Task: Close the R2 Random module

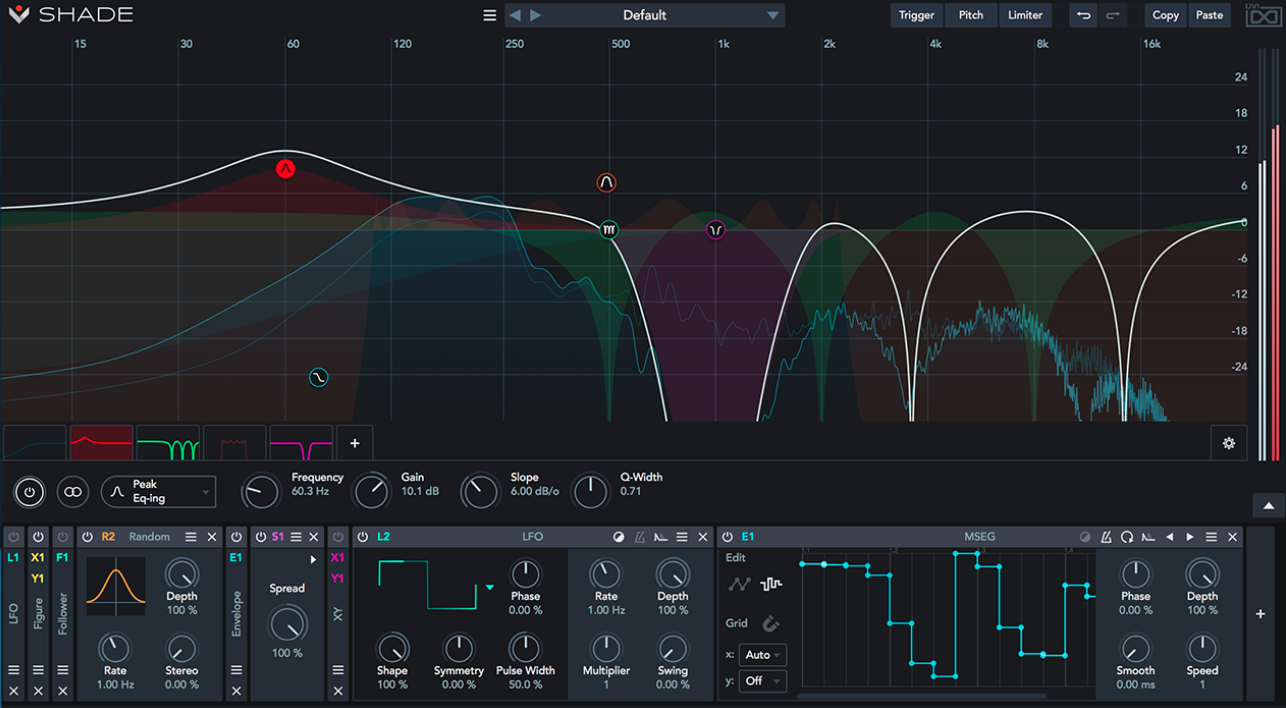Action: [x=212, y=537]
